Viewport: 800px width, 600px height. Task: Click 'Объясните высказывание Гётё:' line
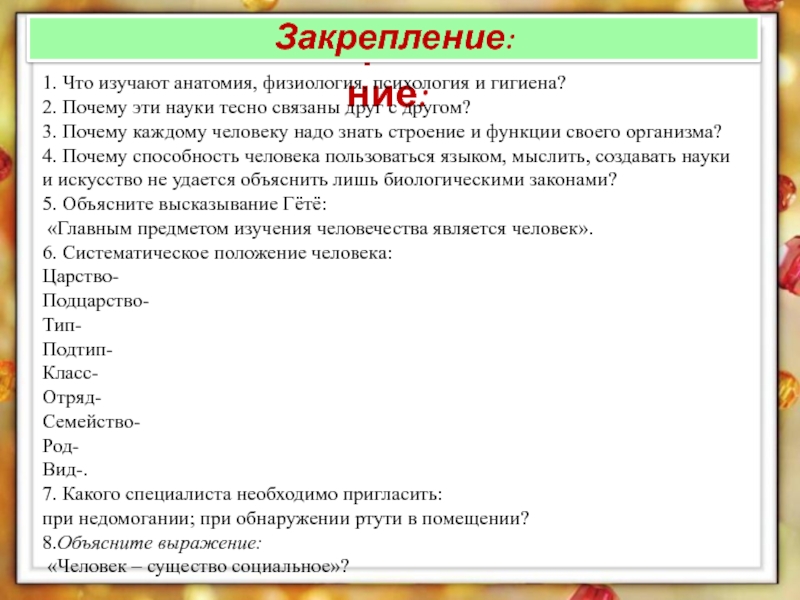[x=184, y=204]
